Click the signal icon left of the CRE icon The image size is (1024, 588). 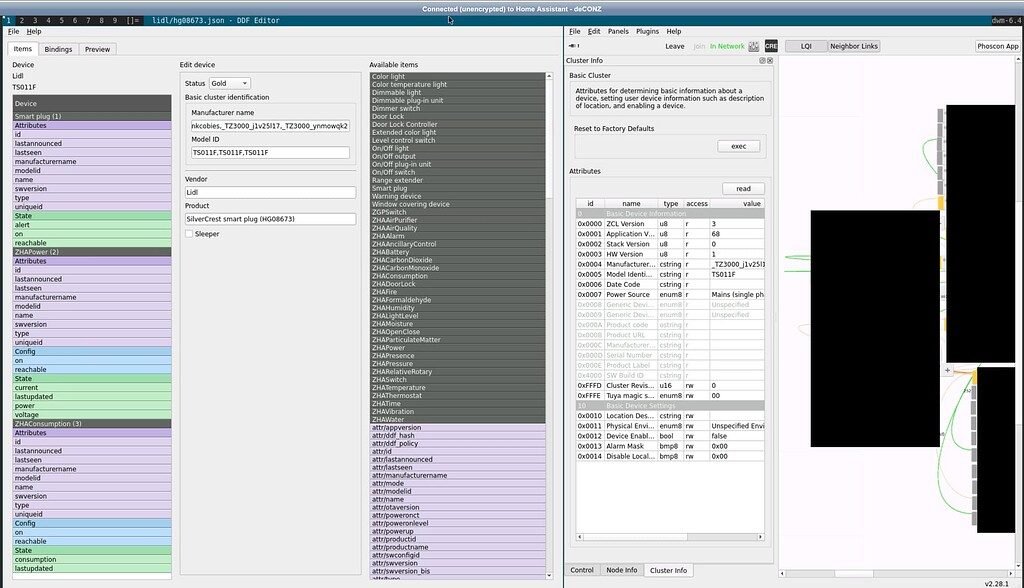point(752,45)
